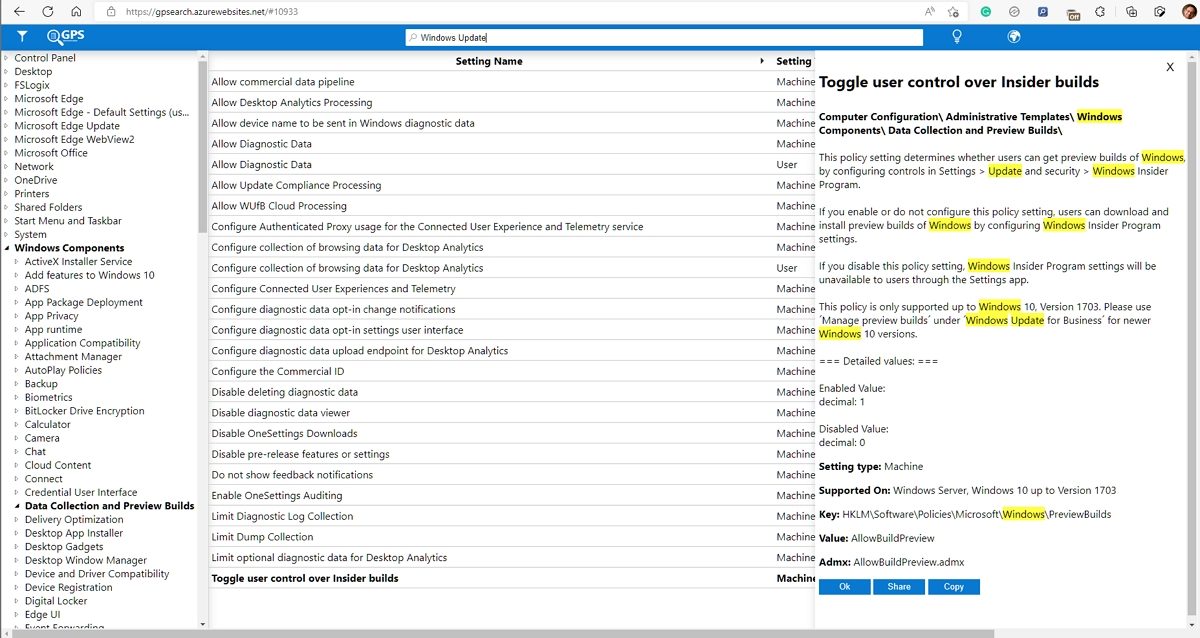1200x638 pixels.
Task: Click the add to favorites star icon
Action: click(954, 12)
